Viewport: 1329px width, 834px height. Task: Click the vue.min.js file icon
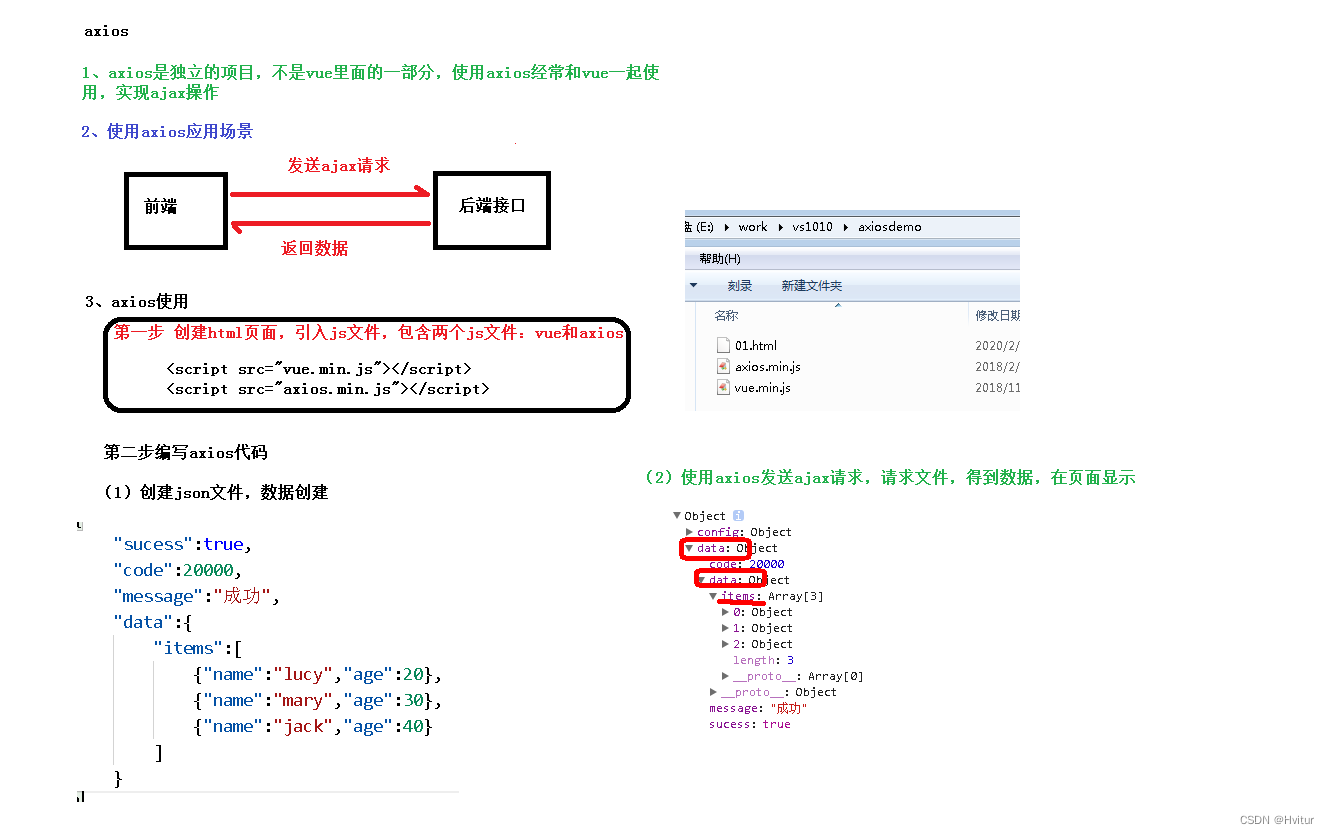click(x=724, y=387)
